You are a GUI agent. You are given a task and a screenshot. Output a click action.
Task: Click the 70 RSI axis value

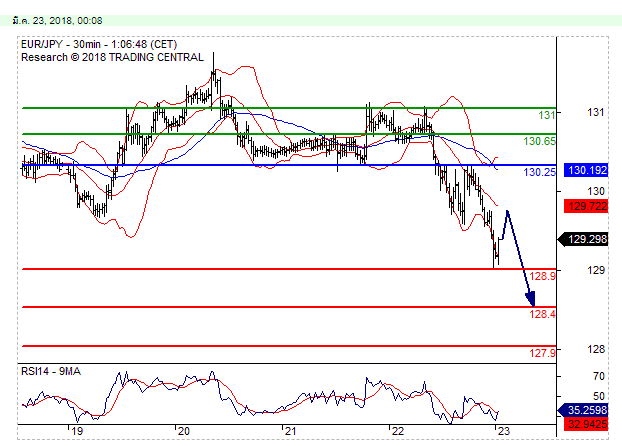[x=599, y=376]
